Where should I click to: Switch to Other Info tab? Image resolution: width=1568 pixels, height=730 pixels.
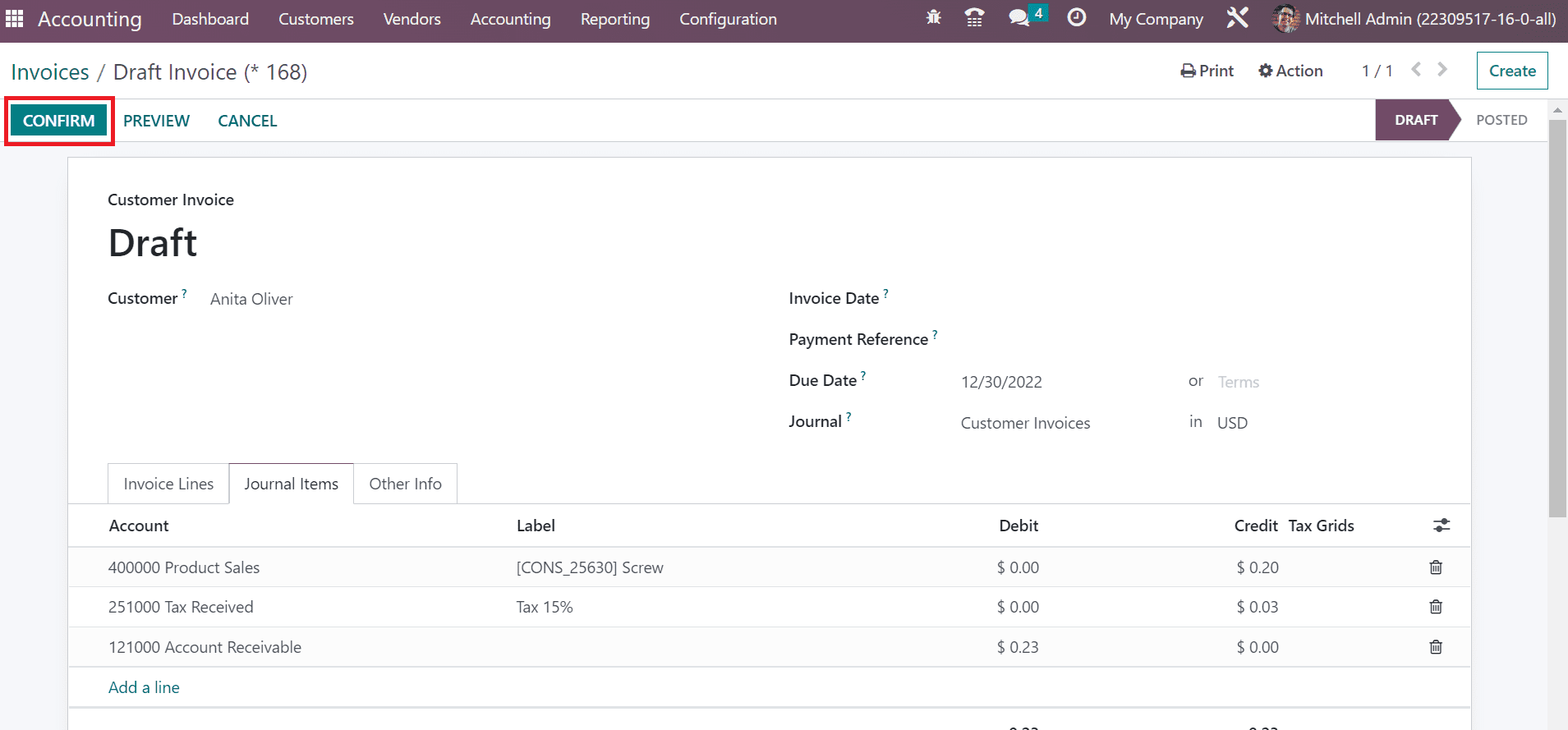click(405, 484)
